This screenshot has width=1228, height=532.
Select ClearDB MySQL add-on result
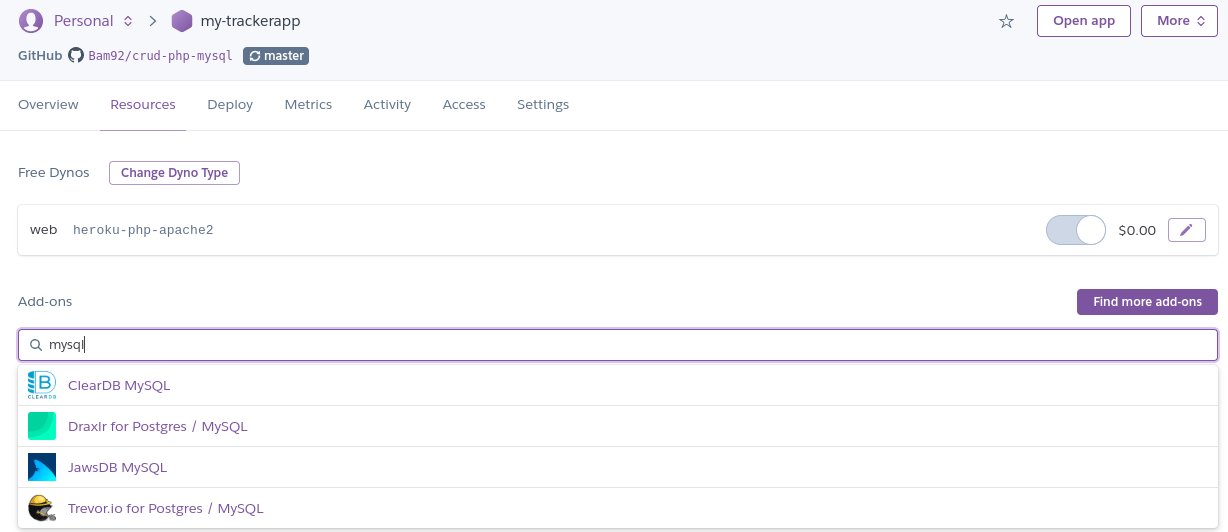618,385
